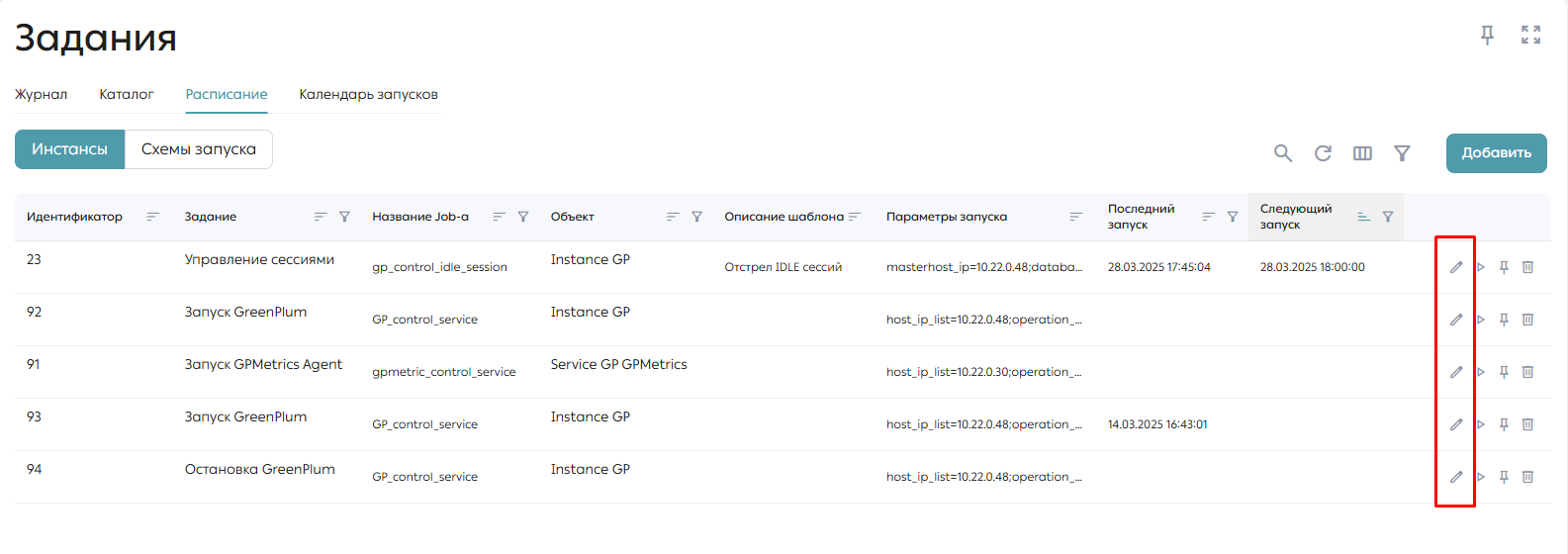This screenshot has width=1568, height=554.
Task: Open filter for Задание column
Action: [344, 217]
